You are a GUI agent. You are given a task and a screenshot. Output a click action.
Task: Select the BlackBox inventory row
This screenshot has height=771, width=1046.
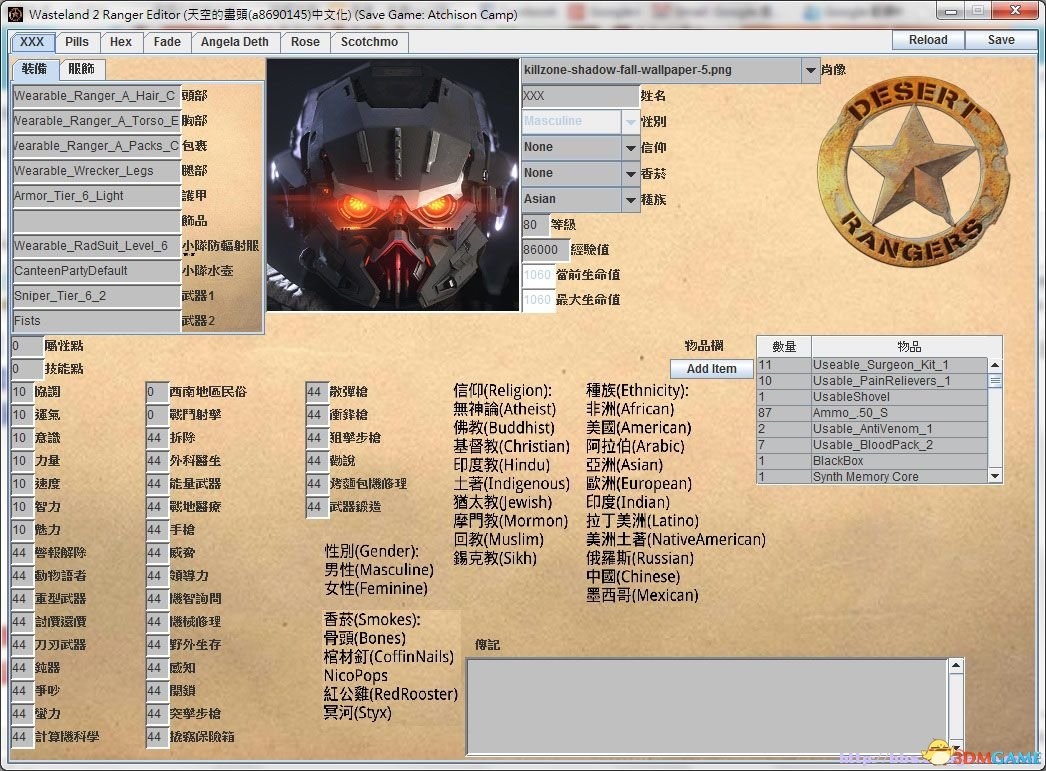pos(873,461)
